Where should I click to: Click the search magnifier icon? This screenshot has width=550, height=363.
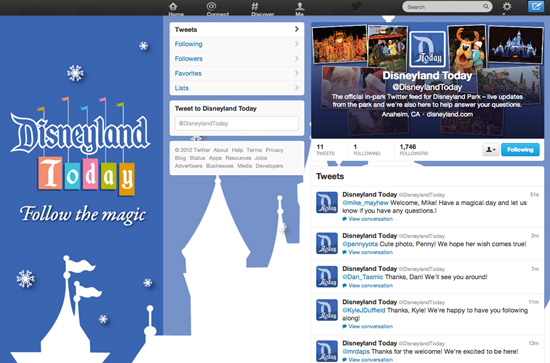click(x=486, y=7)
